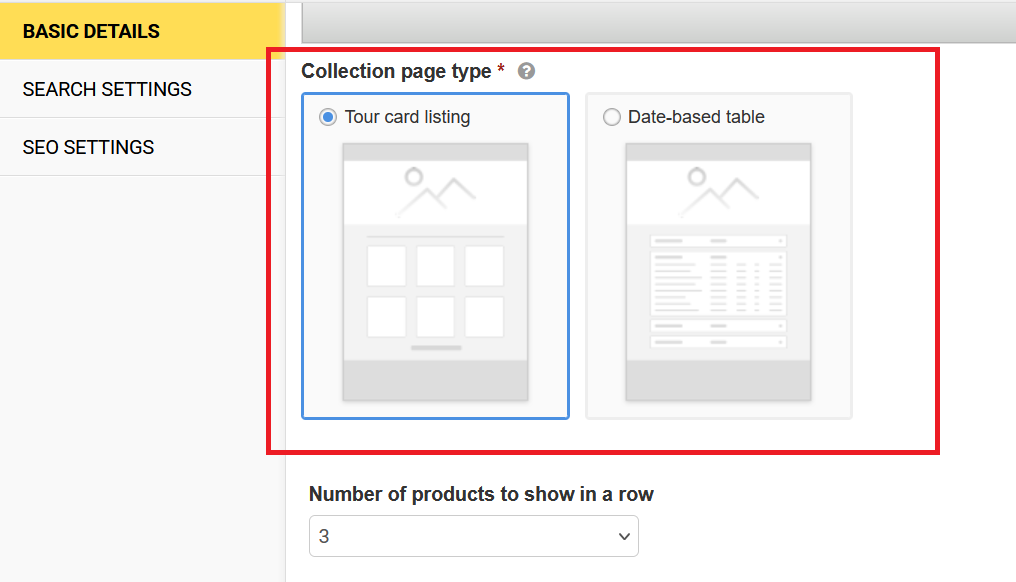Open the BASIC DETAILS tab
Viewport: 1016px width, 582px height.
click(x=91, y=31)
